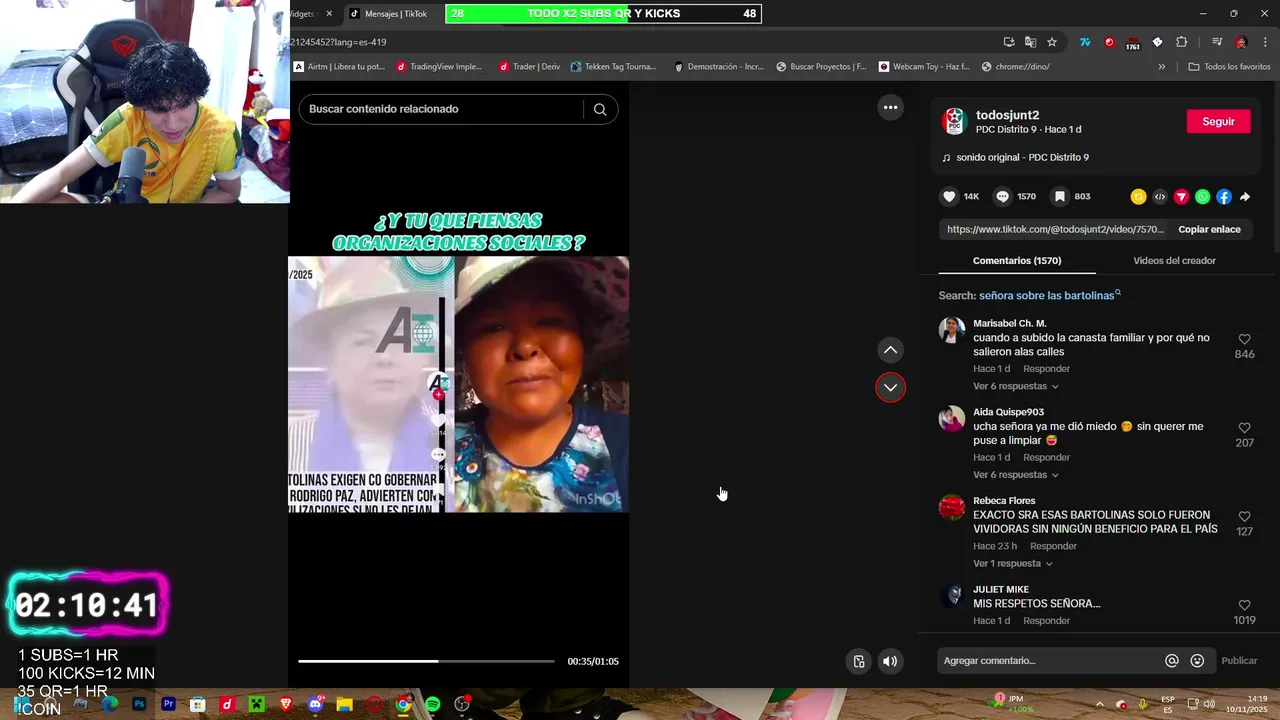Expand Ver 6 respuestas under Marisabel's comment
The image size is (1280, 720).
coord(1015,386)
